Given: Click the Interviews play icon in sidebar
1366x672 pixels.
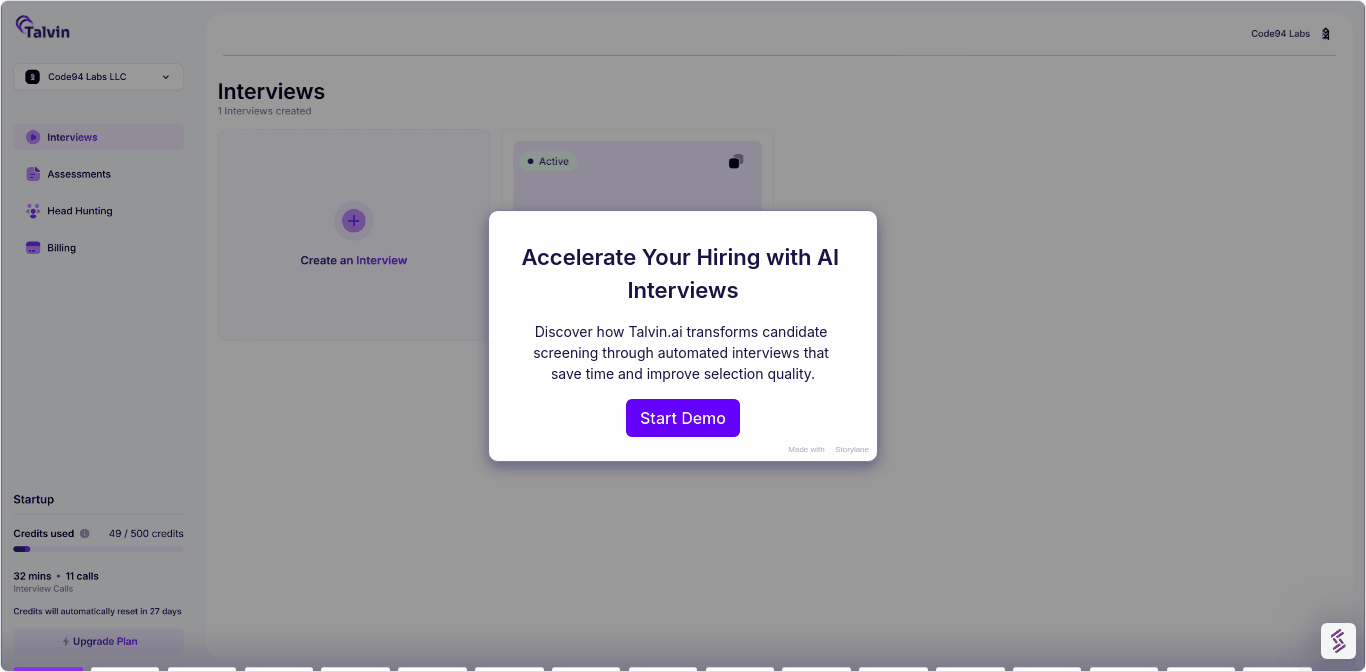Looking at the screenshot, I should (33, 137).
